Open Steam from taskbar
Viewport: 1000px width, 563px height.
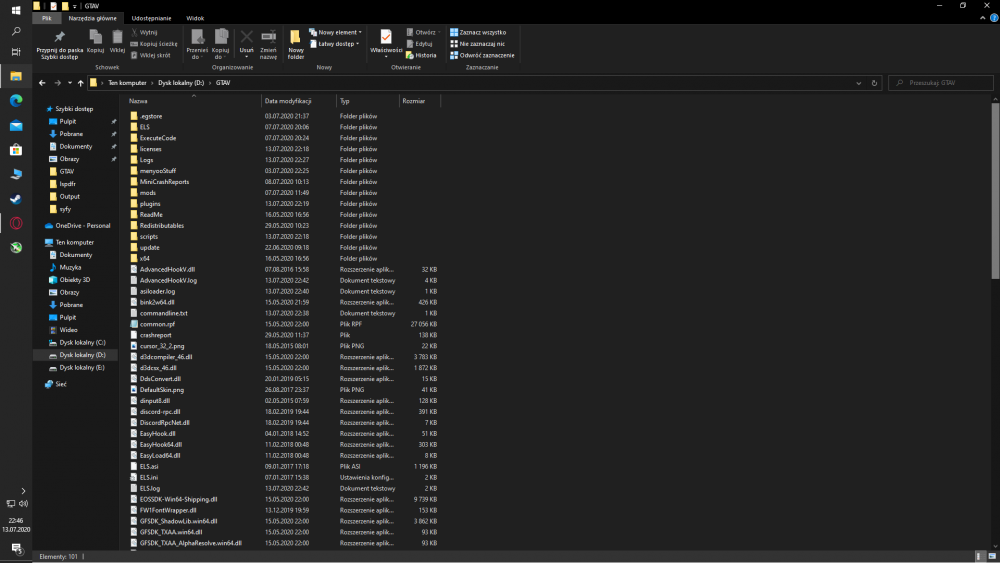16,199
